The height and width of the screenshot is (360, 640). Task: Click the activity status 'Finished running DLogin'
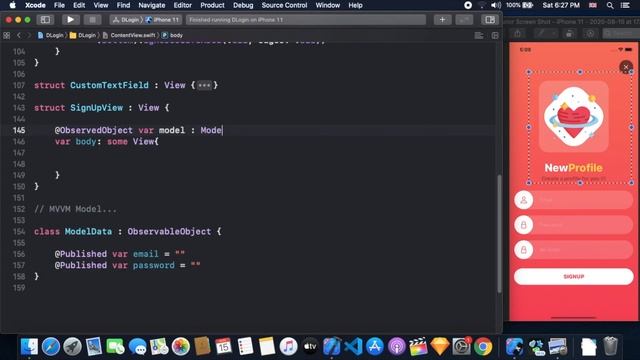tap(306, 20)
